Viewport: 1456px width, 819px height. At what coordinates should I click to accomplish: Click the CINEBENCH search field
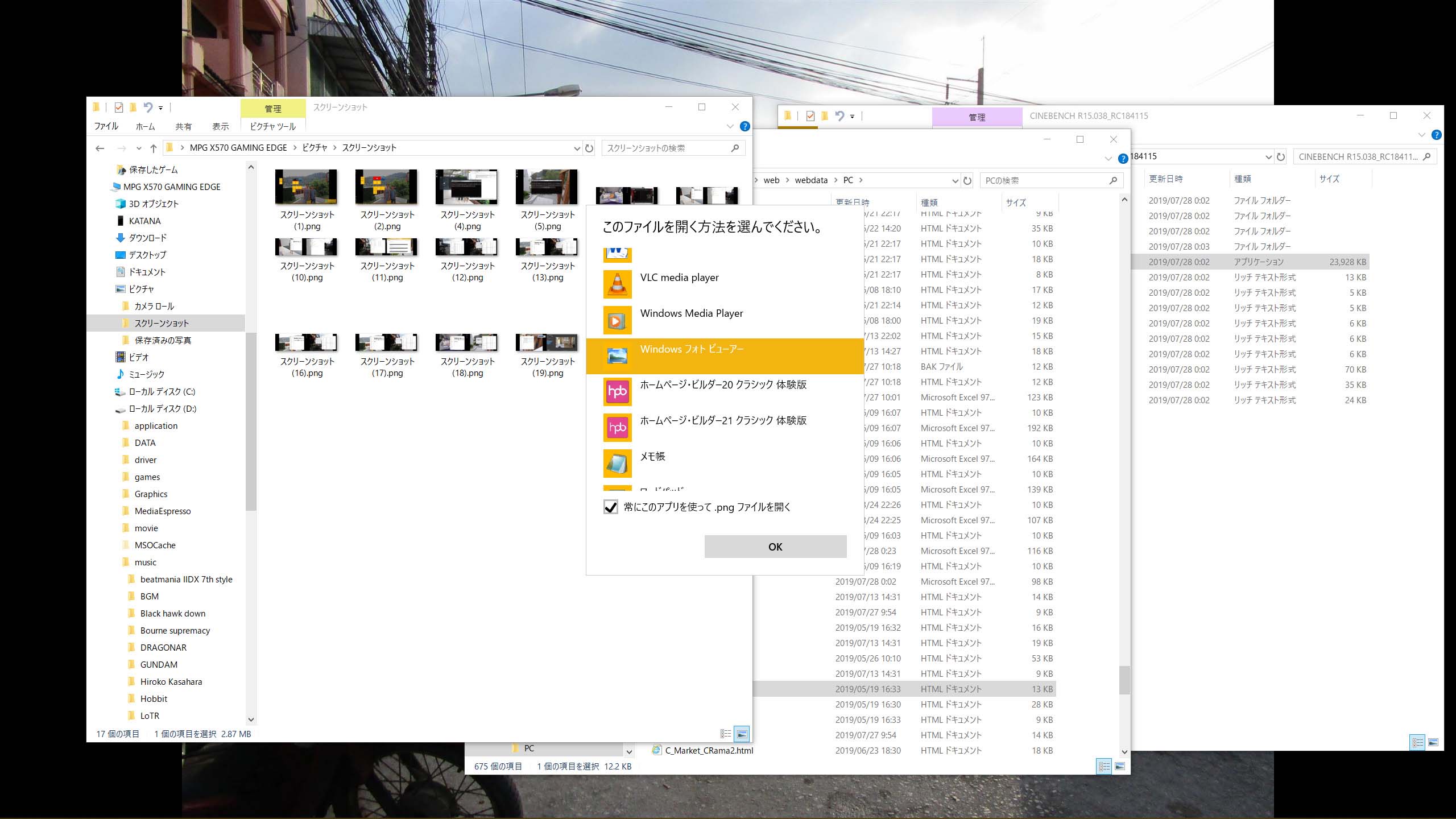point(1365,156)
